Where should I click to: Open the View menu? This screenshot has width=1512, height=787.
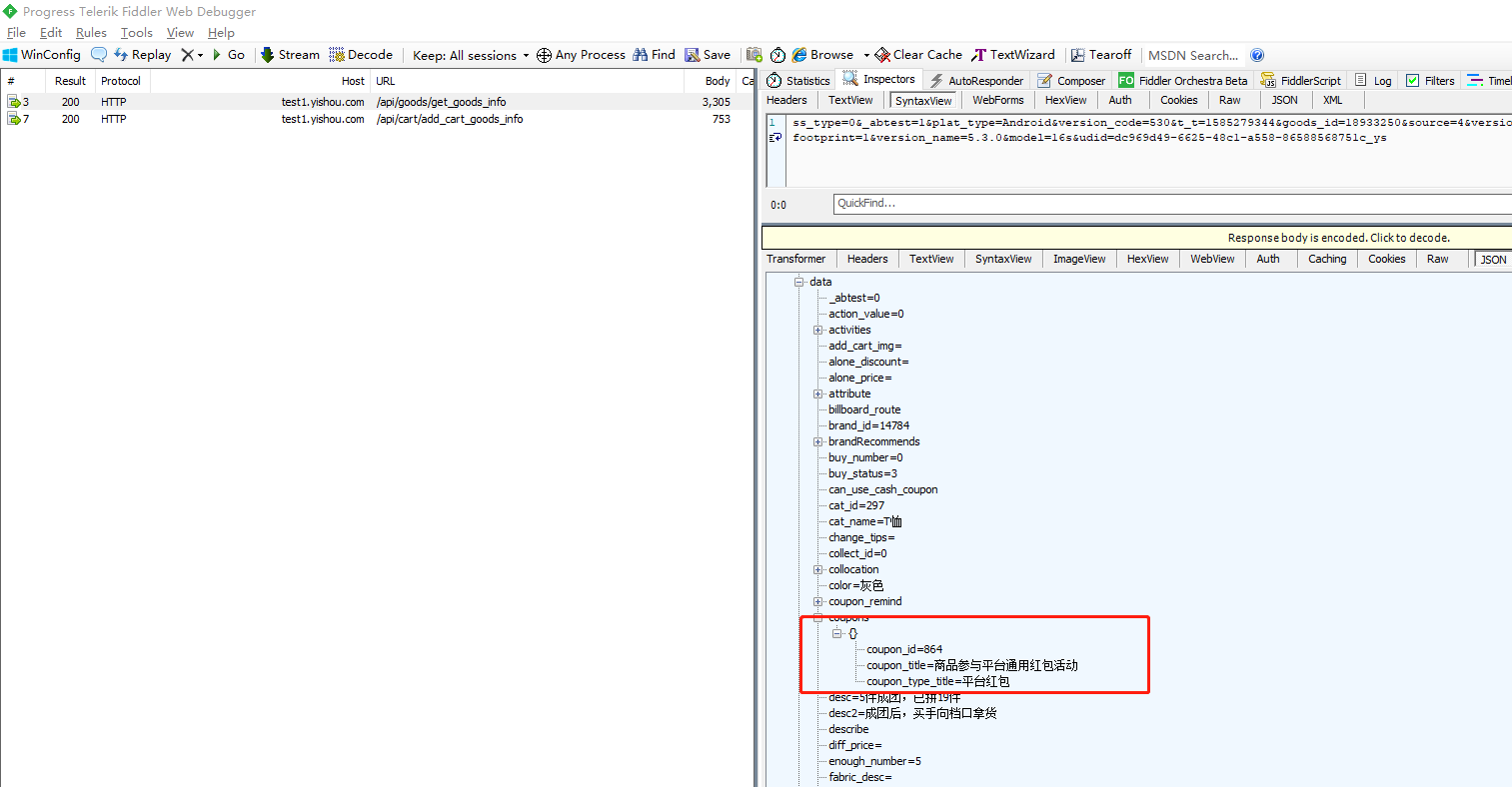180,33
